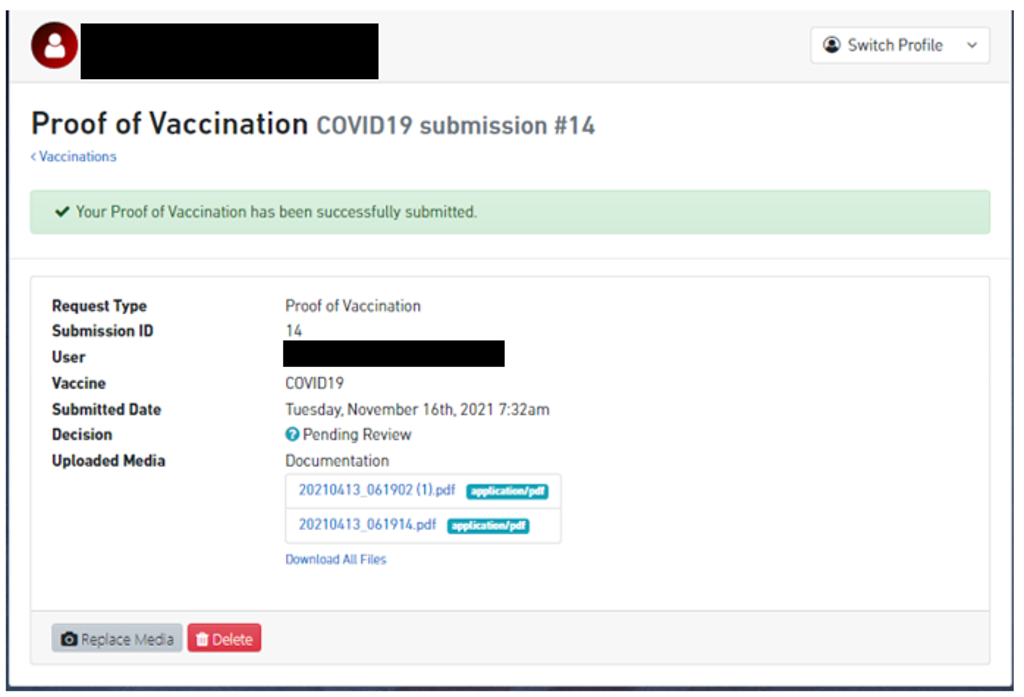Expand the Switch Profile chevron arrow

pyautogui.click(x=970, y=45)
